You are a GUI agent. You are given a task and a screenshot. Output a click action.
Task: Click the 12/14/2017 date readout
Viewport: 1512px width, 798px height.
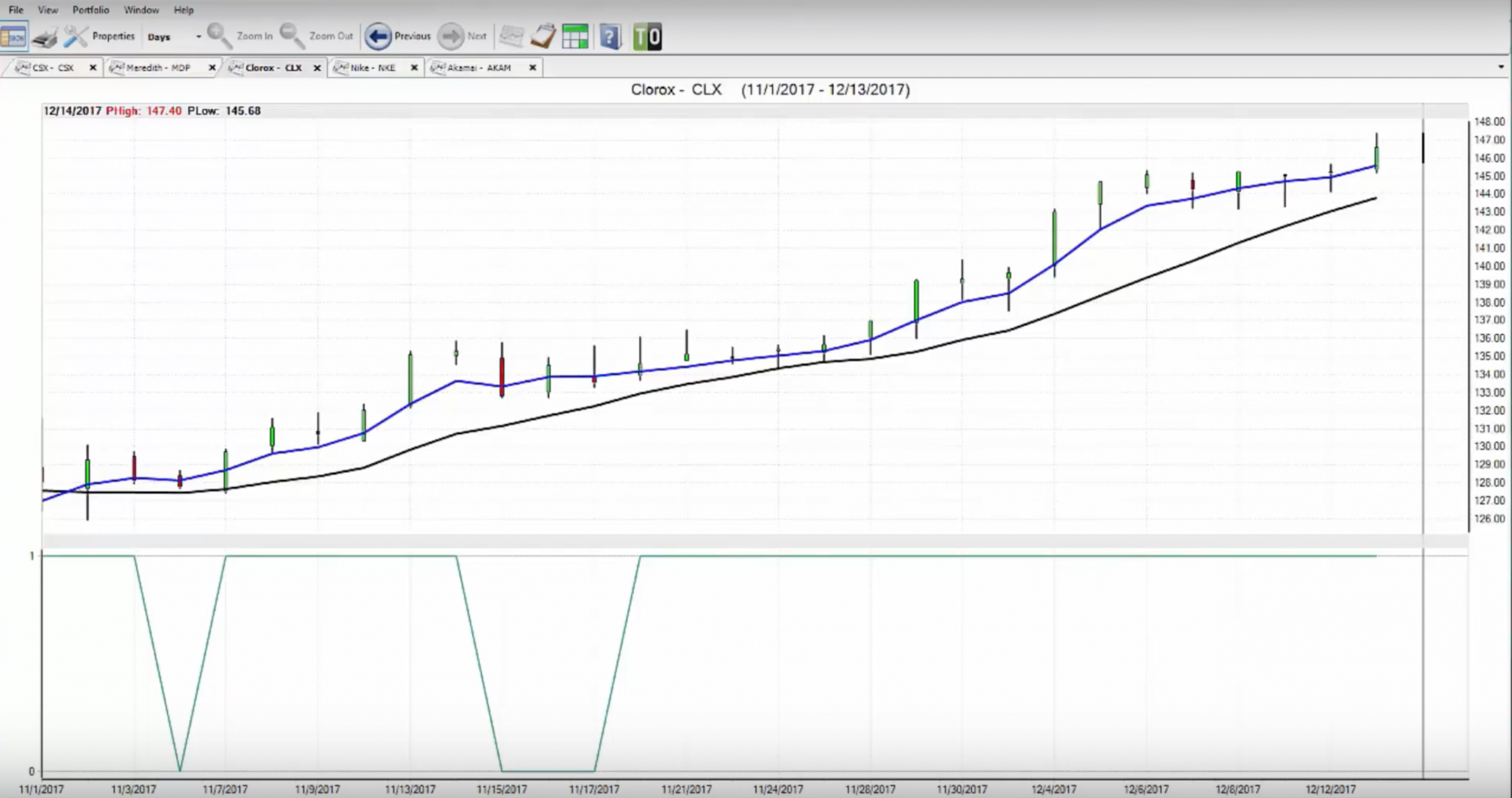[x=72, y=111]
